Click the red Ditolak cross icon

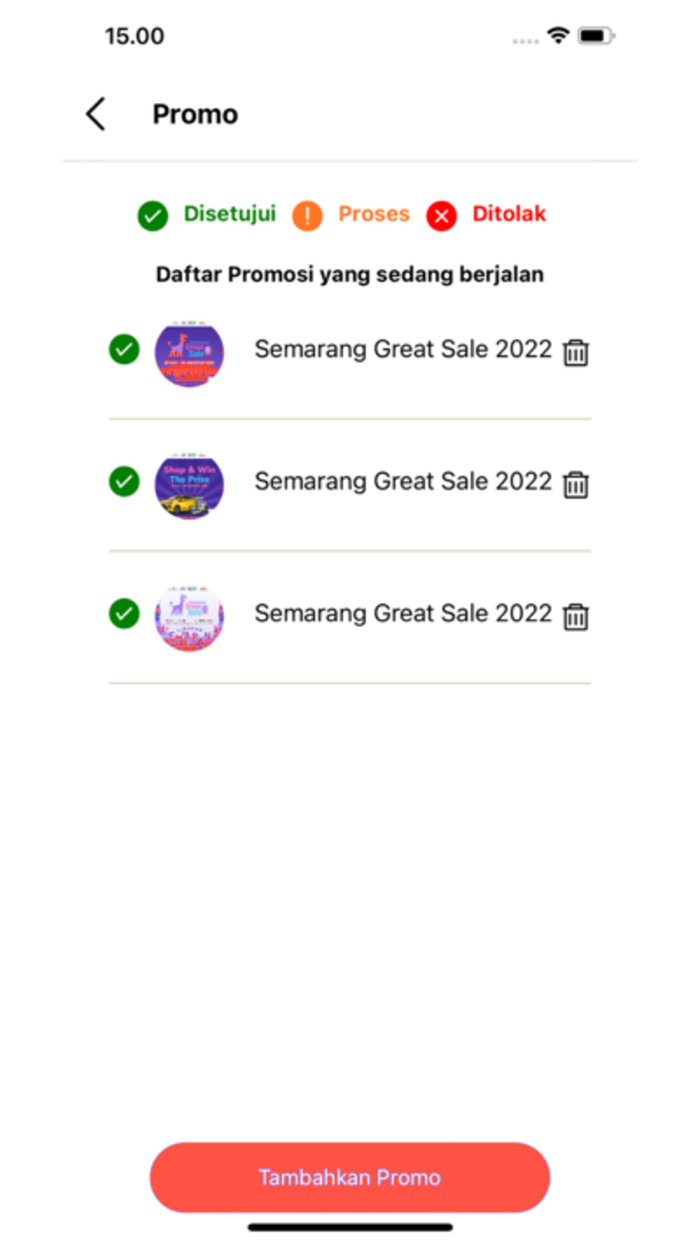pos(440,215)
